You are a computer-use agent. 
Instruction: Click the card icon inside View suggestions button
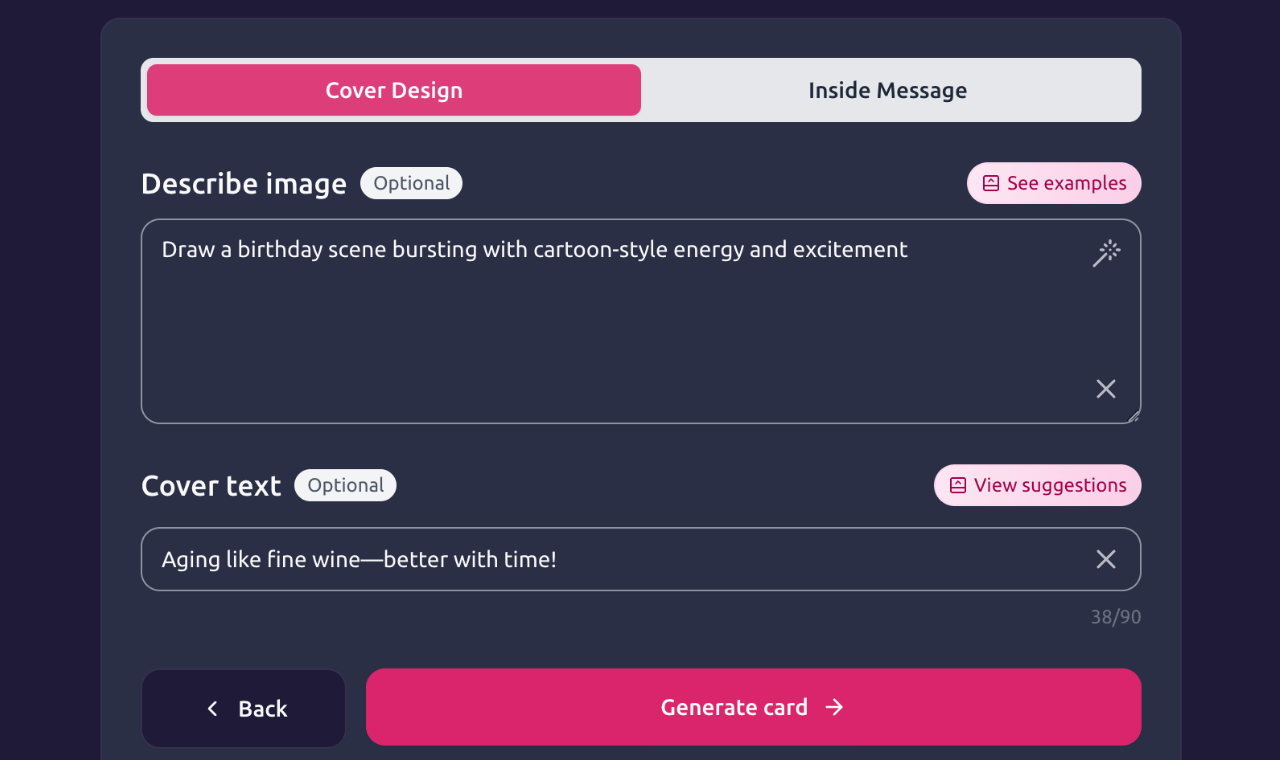[x=958, y=484]
